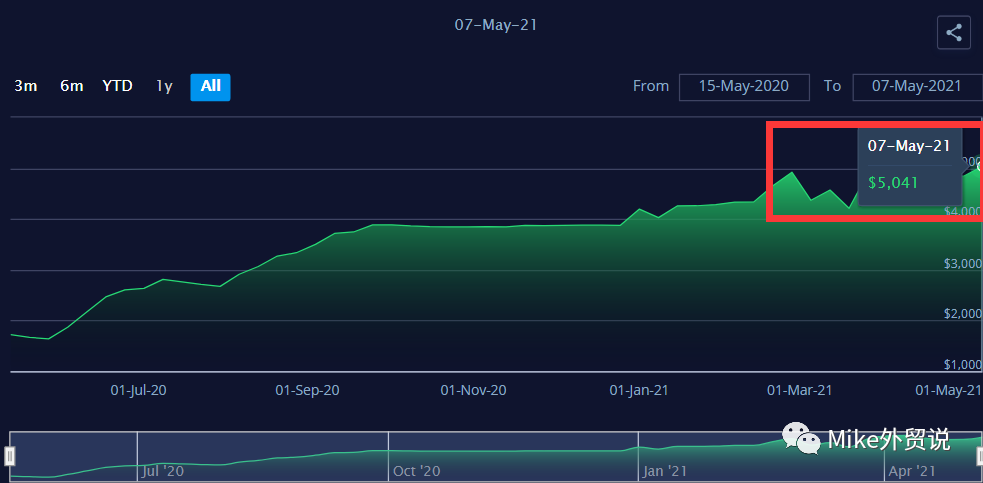Click the 01-Nov-20 axis label
The height and width of the screenshot is (483, 983).
[x=473, y=390]
